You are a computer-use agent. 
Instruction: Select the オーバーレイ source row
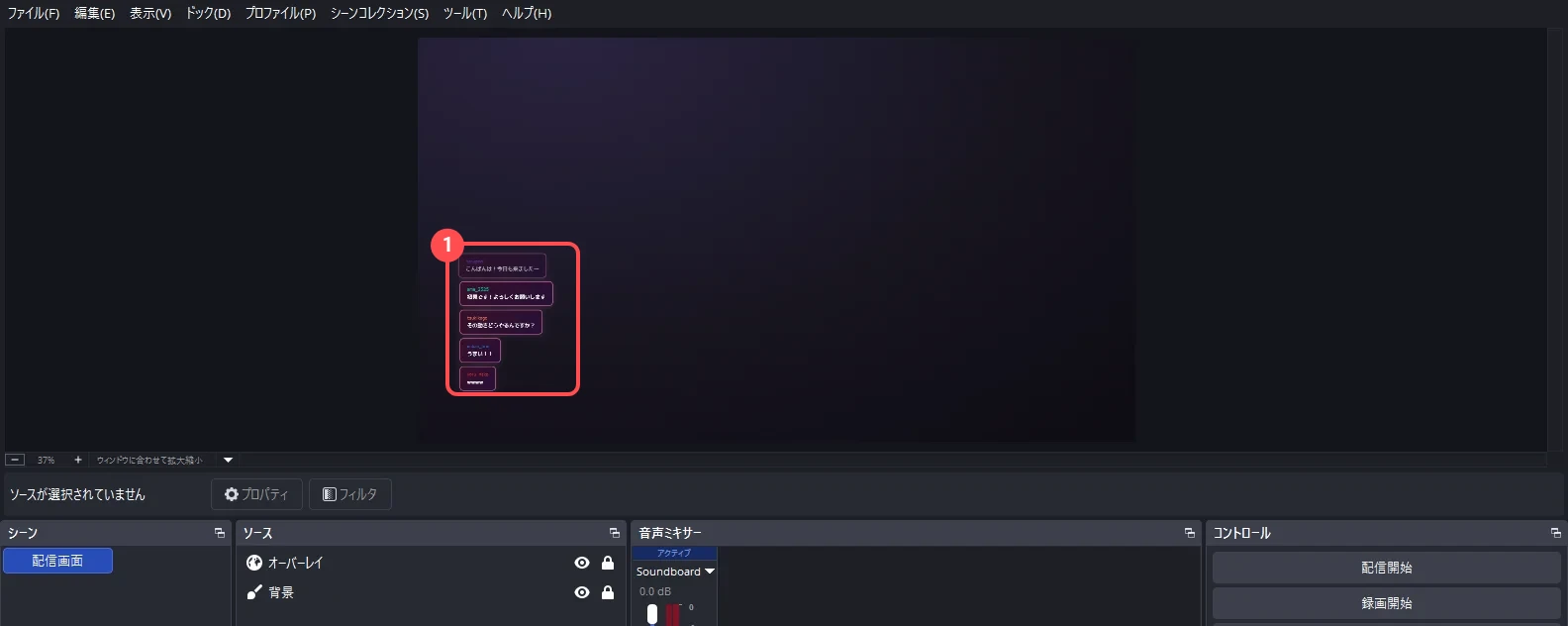431,563
